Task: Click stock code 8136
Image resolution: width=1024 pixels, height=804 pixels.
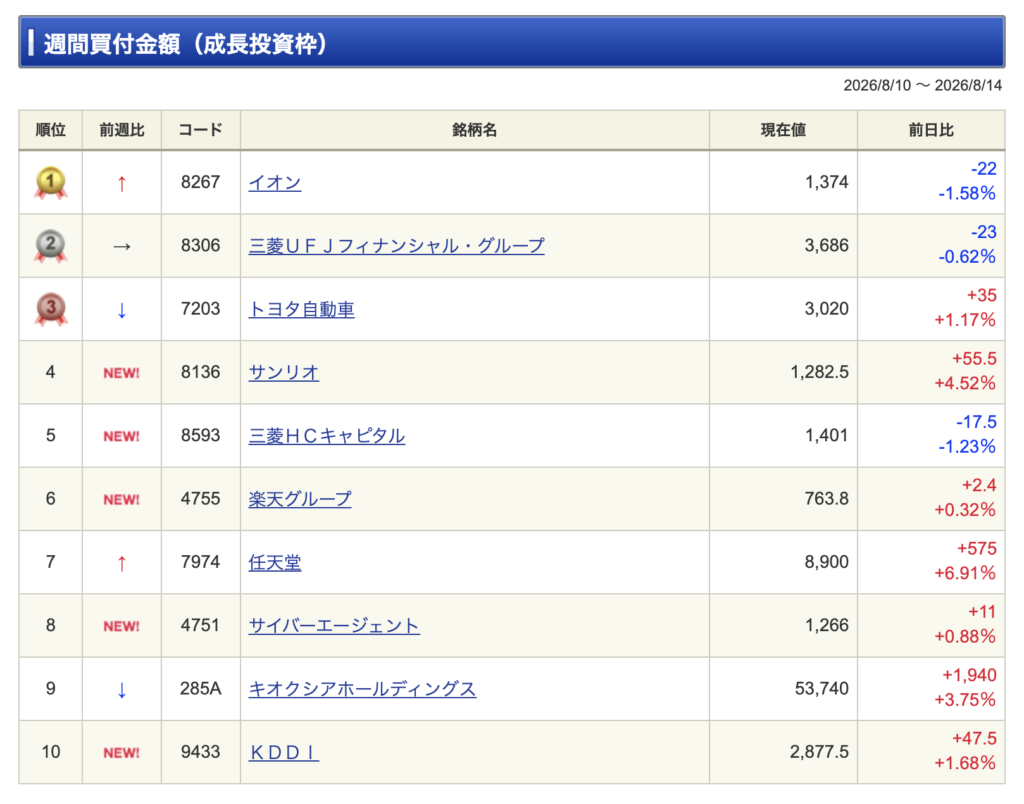Action: tap(200, 372)
